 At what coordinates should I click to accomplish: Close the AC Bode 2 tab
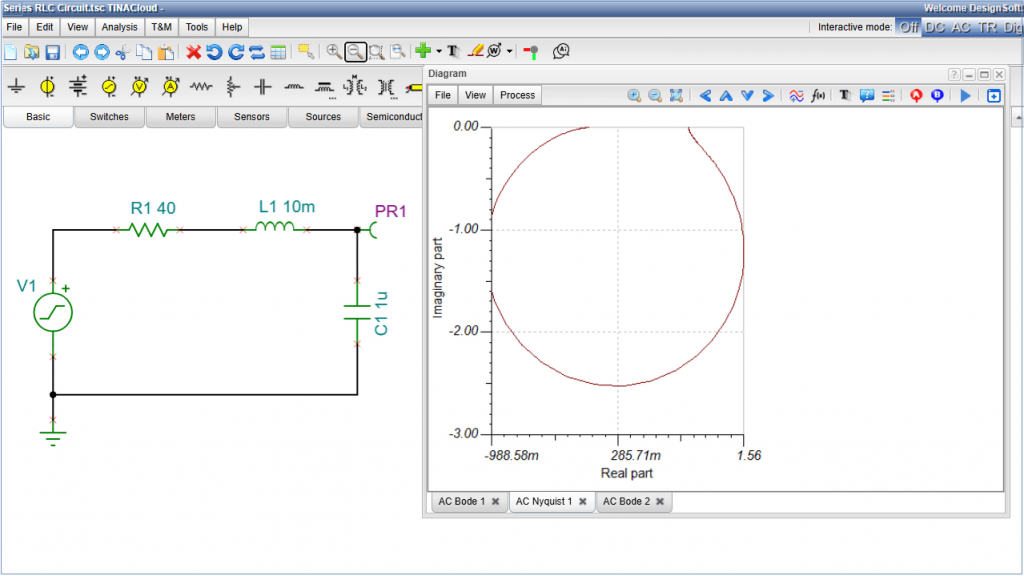[660, 501]
